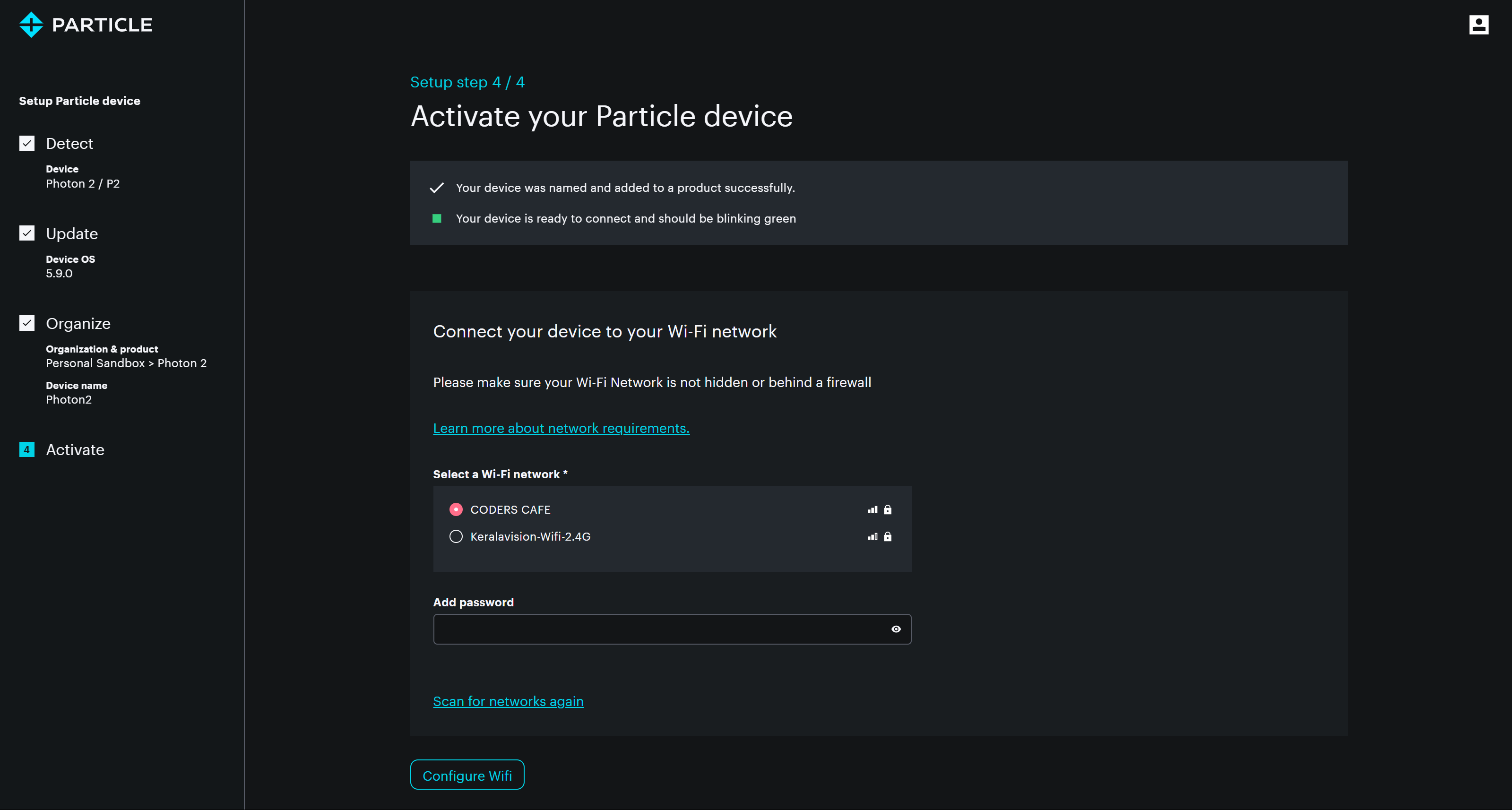Click the success checkmark icon in status box

tap(437, 188)
